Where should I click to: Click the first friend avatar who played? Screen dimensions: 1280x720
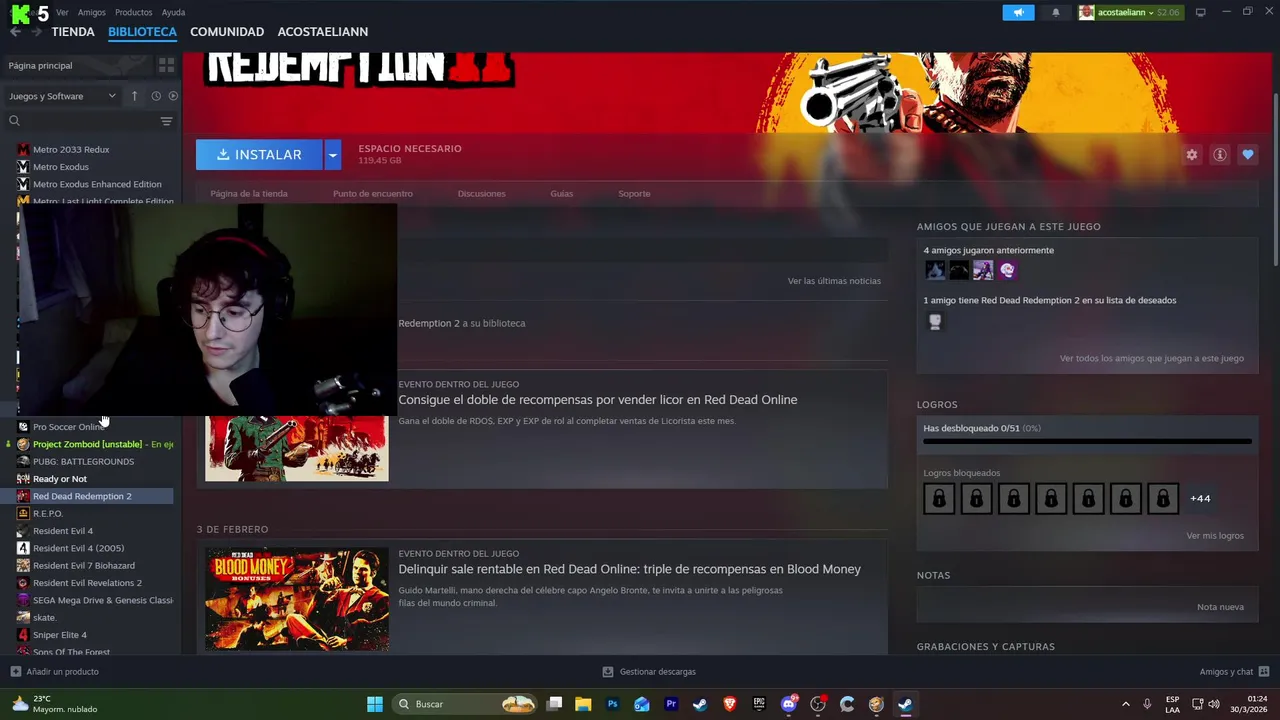[935, 270]
